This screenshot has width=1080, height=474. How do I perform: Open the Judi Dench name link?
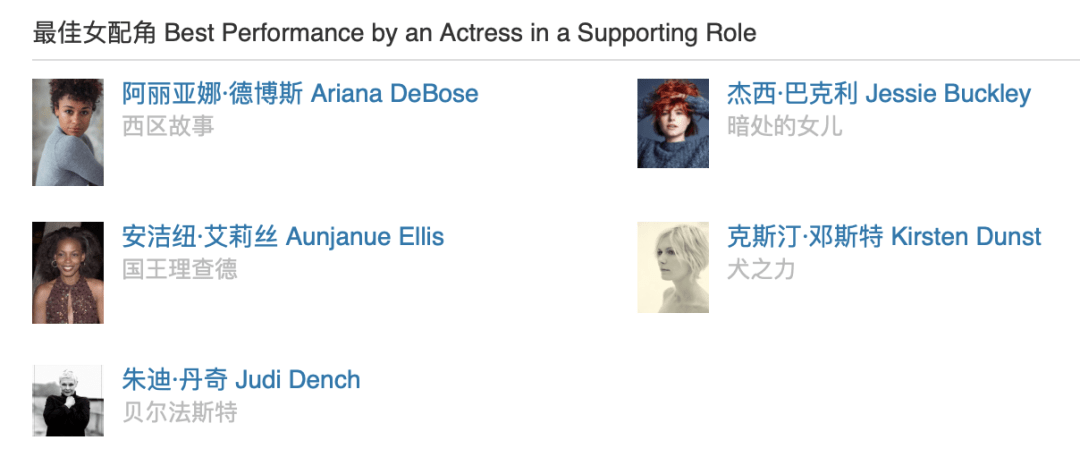click(x=297, y=380)
